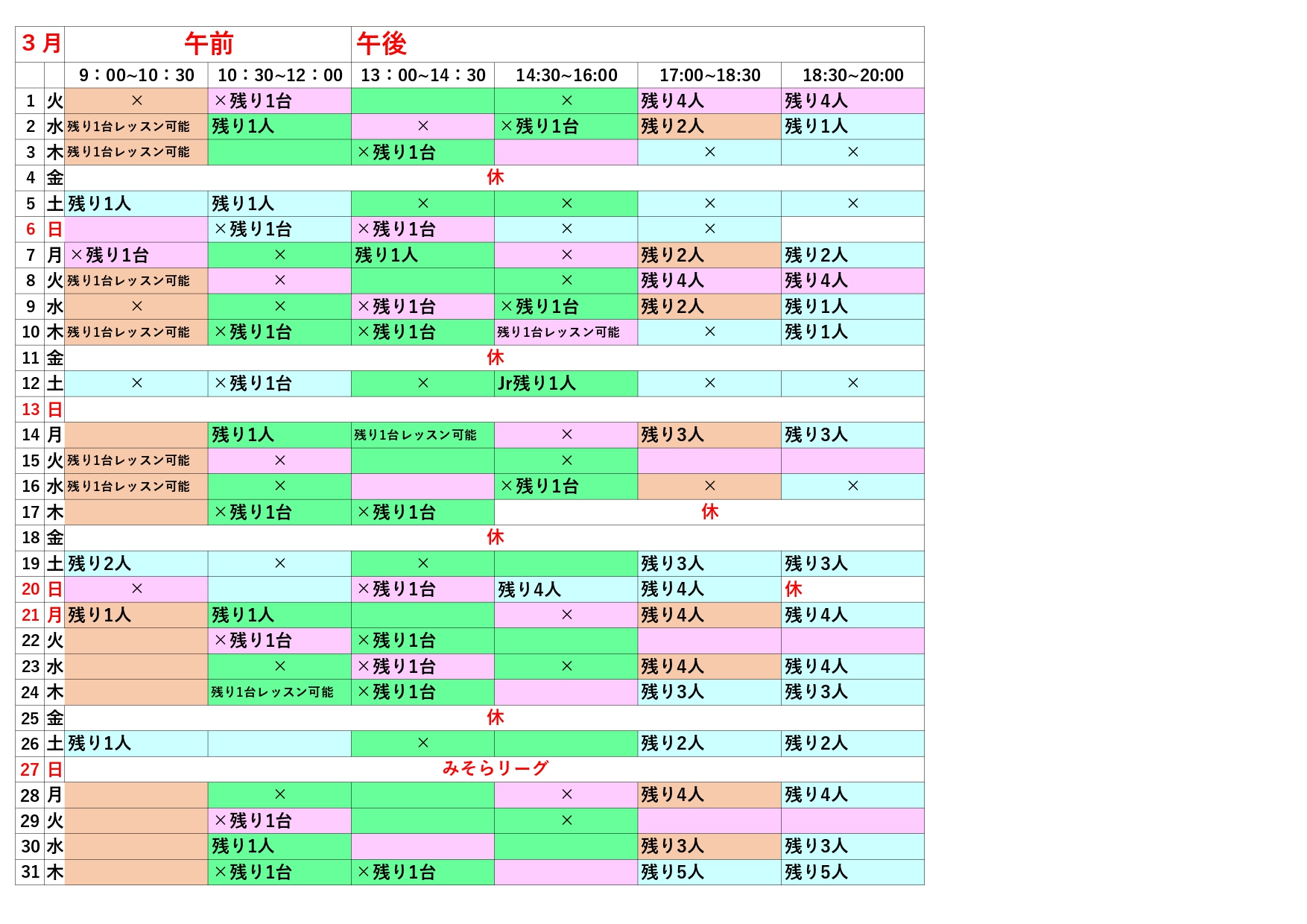Click the red "21 月" date label

pyautogui.click(x=42, y=615)
